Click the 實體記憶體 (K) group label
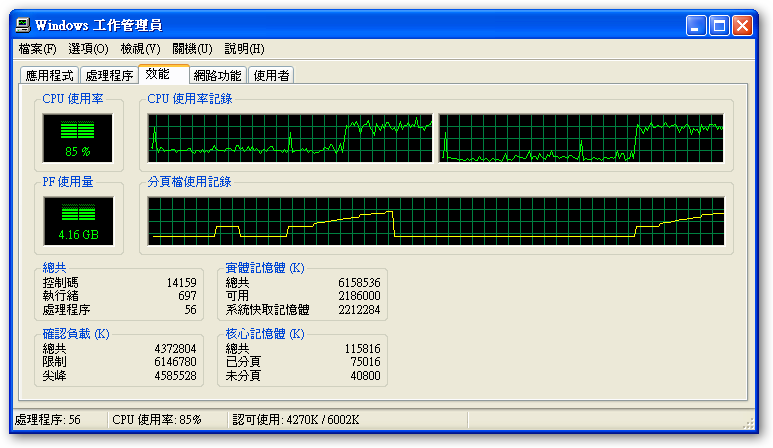Viewport: 773px width, 448px height. point(265,268)
